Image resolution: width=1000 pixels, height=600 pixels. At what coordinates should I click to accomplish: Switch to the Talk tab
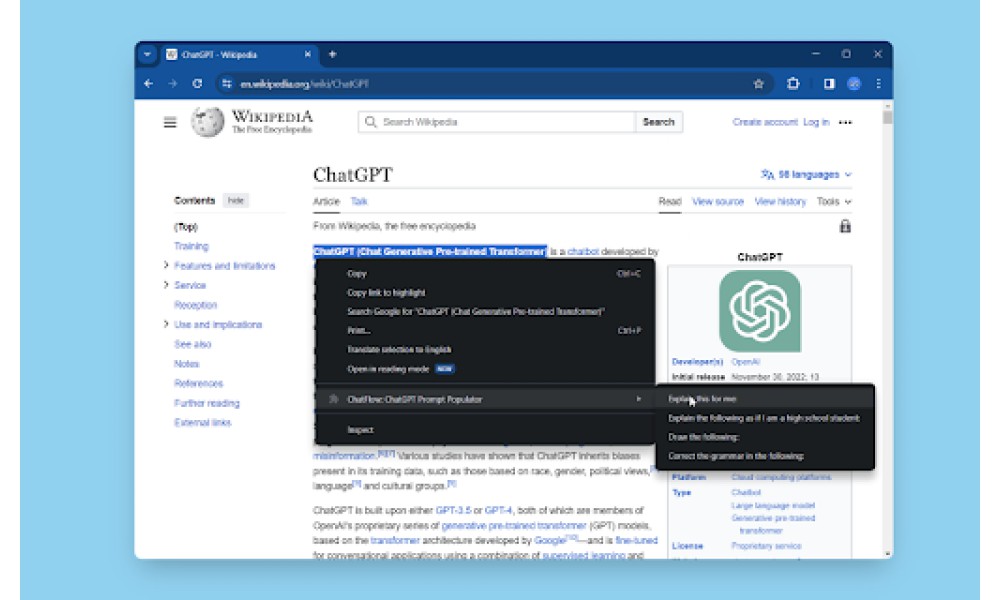[359, 201]
